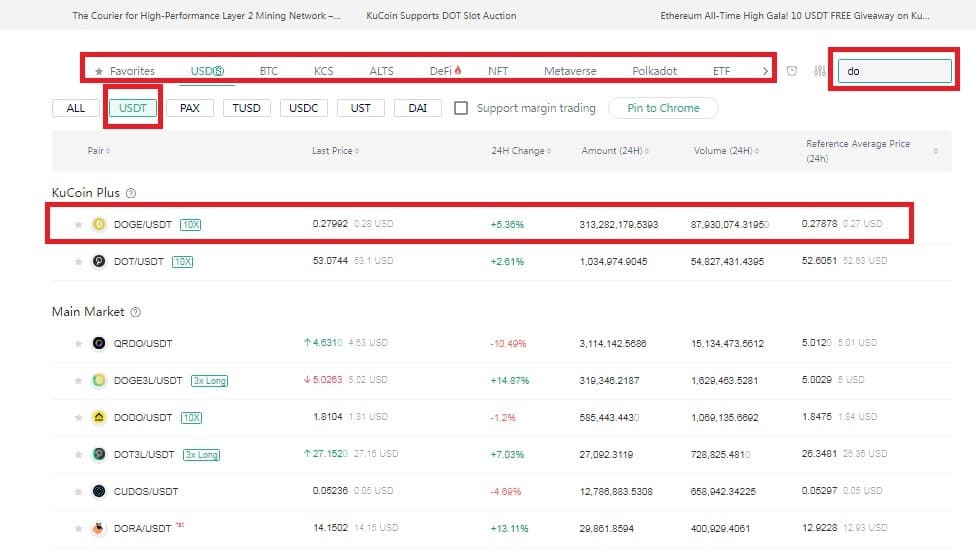Switch to the USDⓈ market tab

coord(207,71)
